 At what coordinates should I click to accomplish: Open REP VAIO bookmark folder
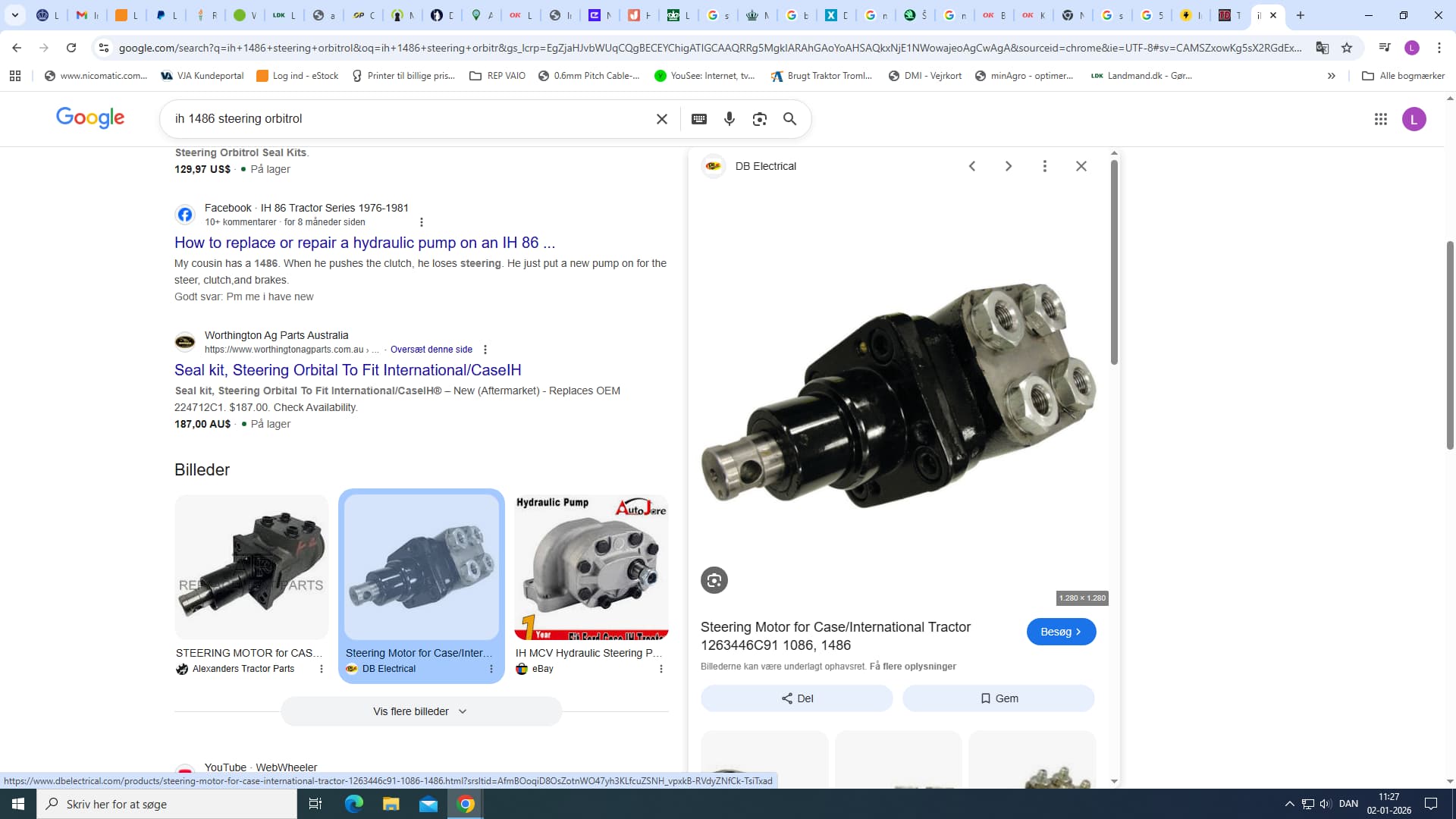497,76
